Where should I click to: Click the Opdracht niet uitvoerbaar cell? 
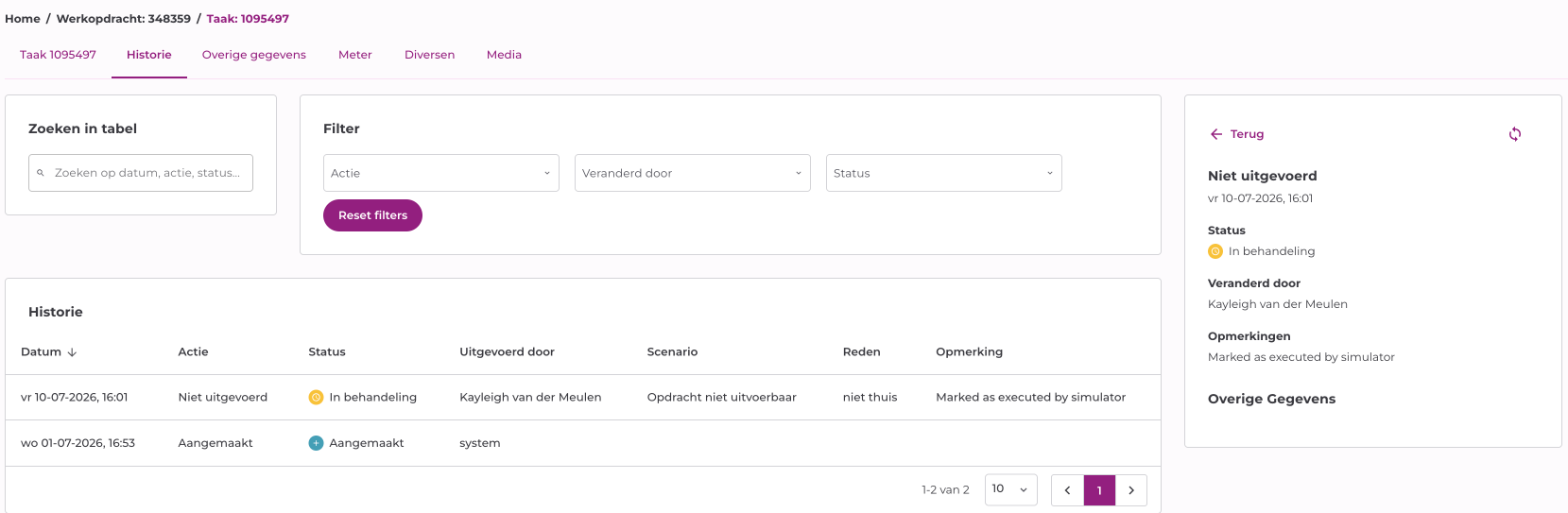coord(722,397)
